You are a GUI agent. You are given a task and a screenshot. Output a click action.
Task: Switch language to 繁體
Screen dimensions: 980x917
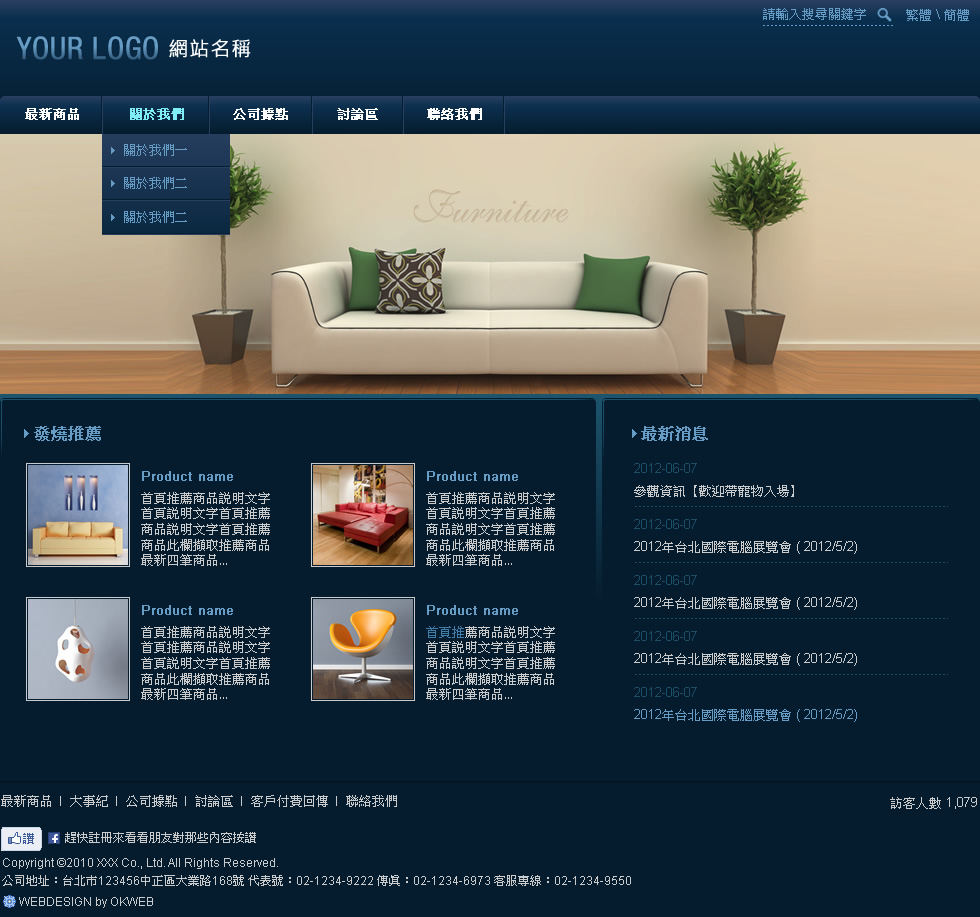click(918, 15)
